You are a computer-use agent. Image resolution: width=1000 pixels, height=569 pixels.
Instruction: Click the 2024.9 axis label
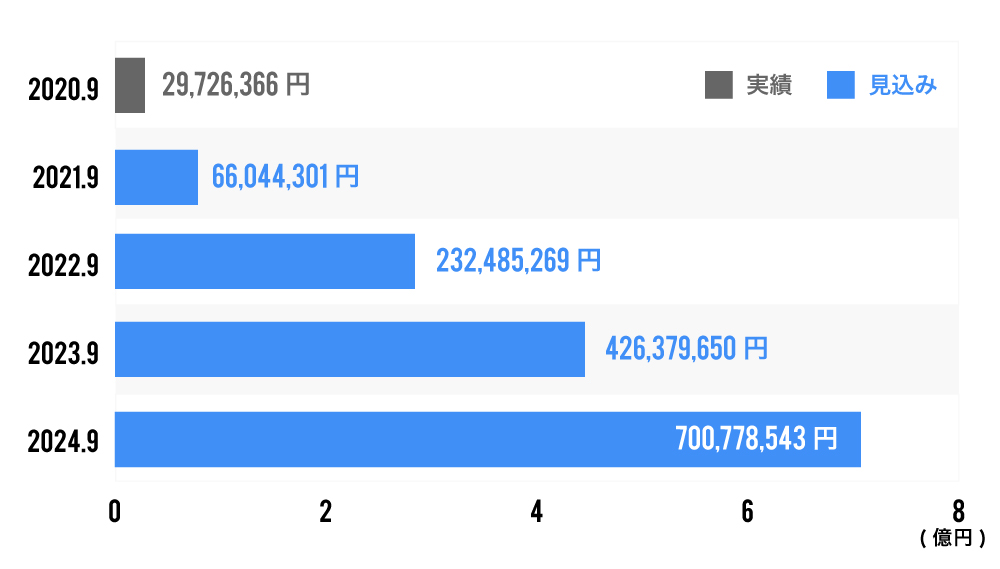point(64,442)
